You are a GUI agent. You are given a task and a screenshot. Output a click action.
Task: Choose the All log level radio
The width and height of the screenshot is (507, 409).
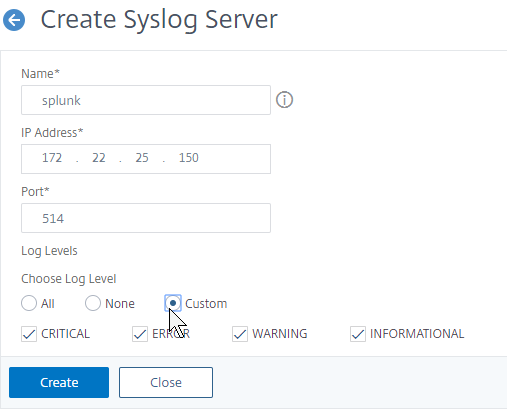click(29, 303)
